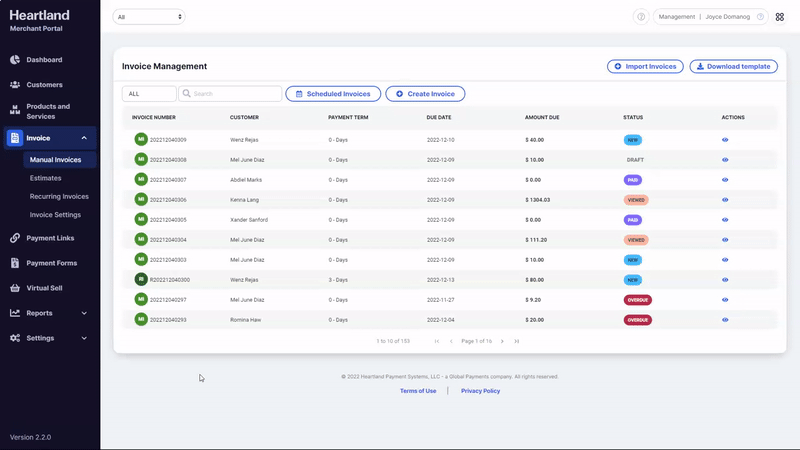Go to previous page of invoices
This screenshot has width=800, height=450.
pos(451,341)
